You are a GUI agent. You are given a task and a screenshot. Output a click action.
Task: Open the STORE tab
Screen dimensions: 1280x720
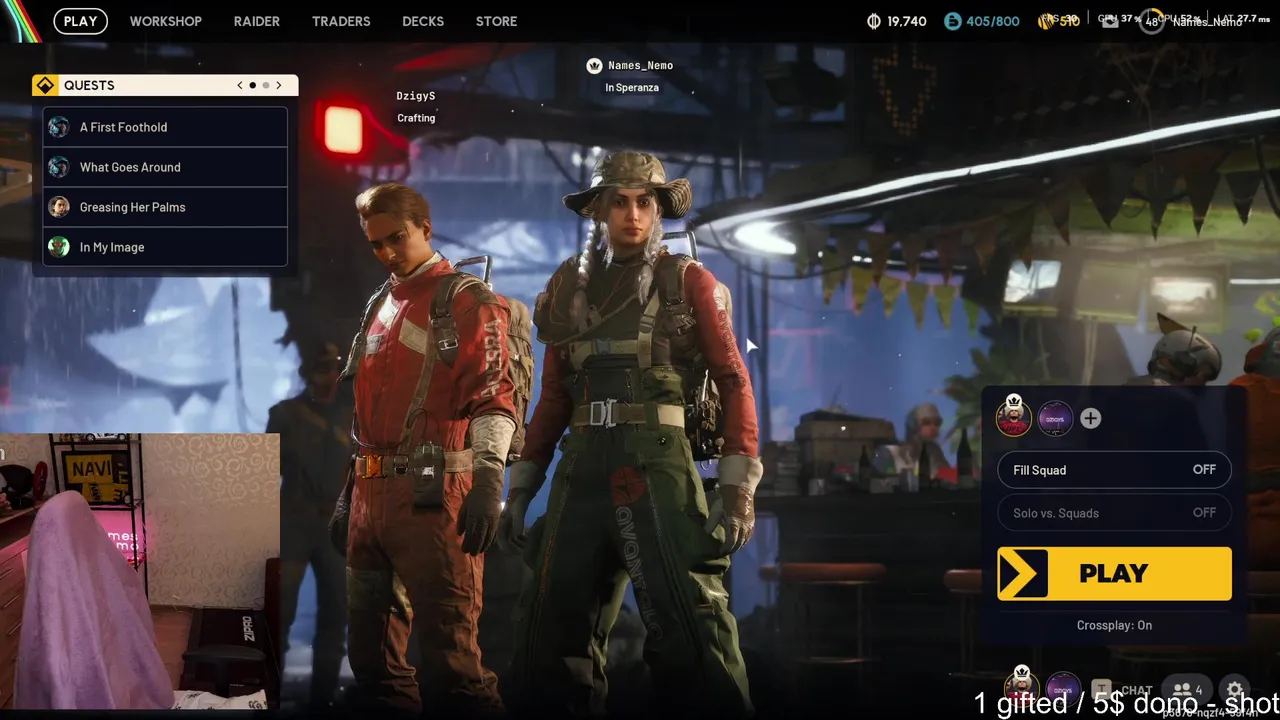pos(496,21)
